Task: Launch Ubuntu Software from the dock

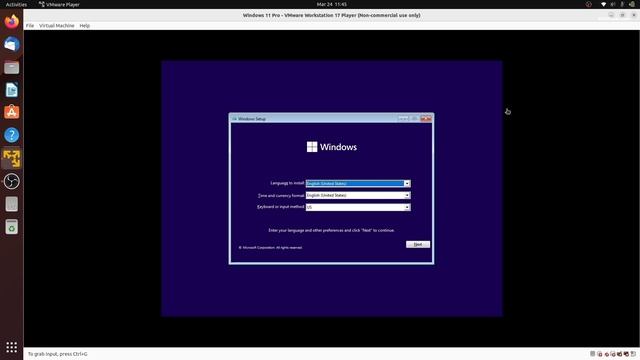Action: (x=11, y=112)
